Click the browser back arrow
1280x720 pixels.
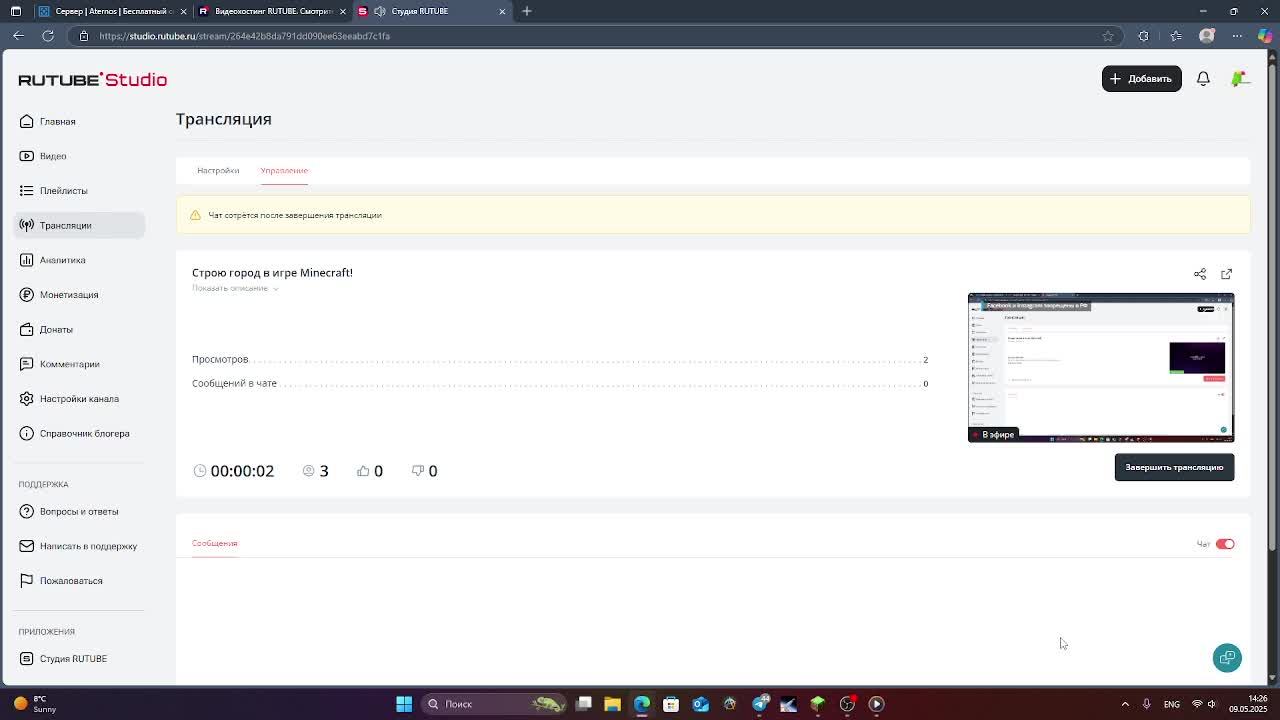(x=18, y=36)
